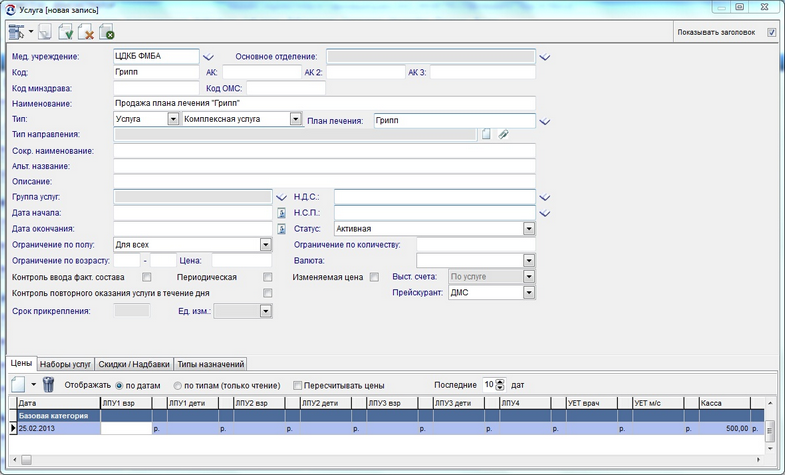Open the Основное отделение lookup chevron

545,57
